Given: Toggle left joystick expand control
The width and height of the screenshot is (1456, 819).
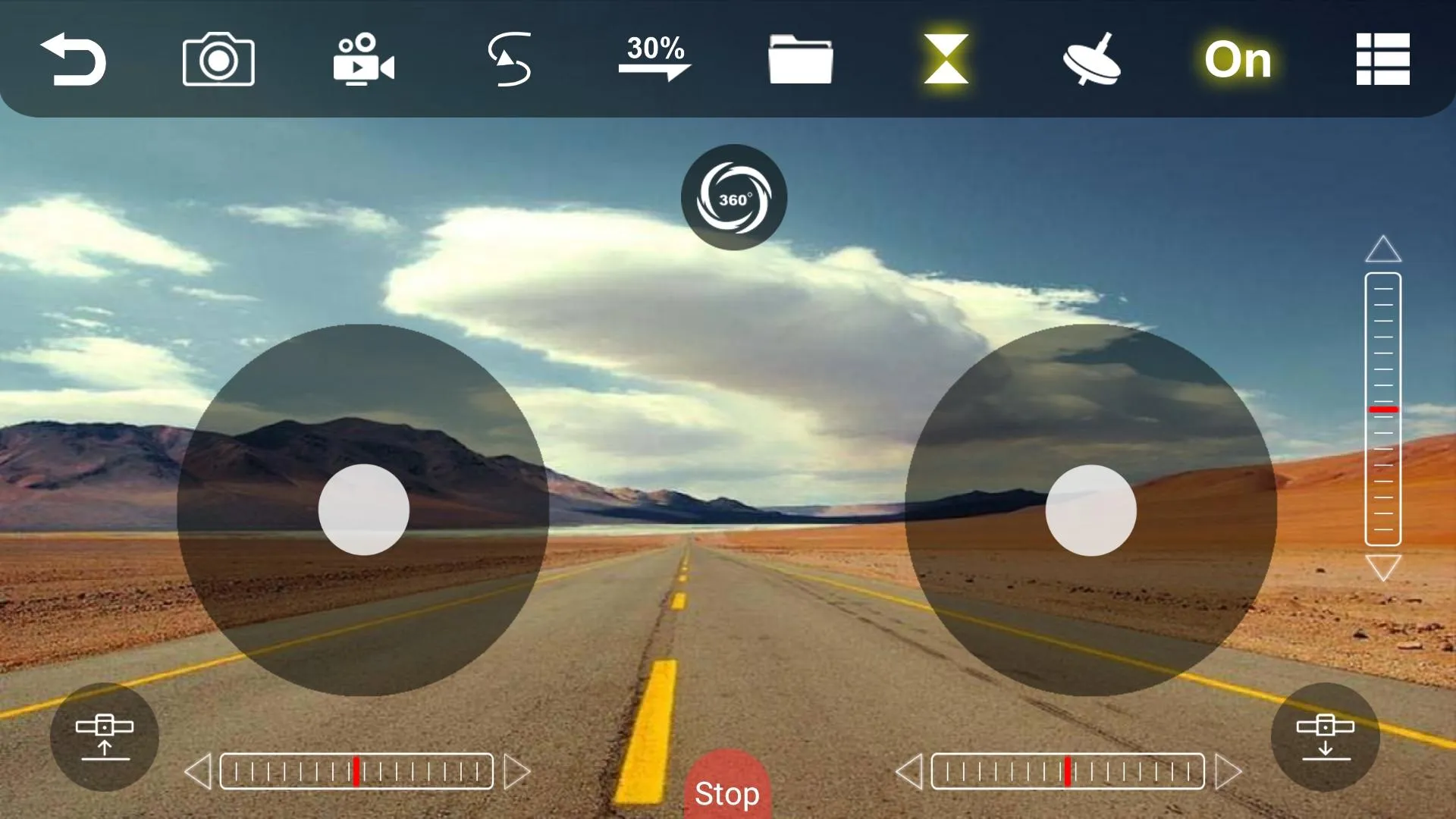Looking at the screenshot, I should [103, 735].
